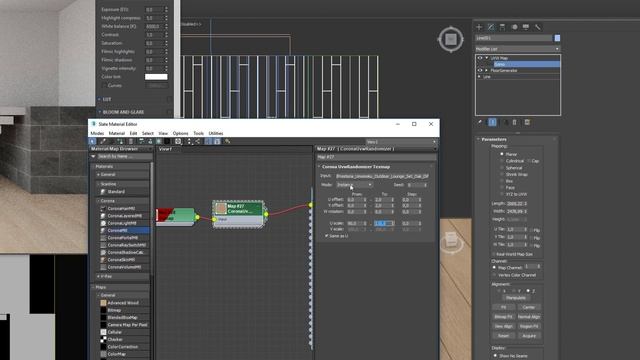Viewport: 640px width, 360px height.
Task: Select the Cylindrical mapping radio button
Action: tap(502, 161)
